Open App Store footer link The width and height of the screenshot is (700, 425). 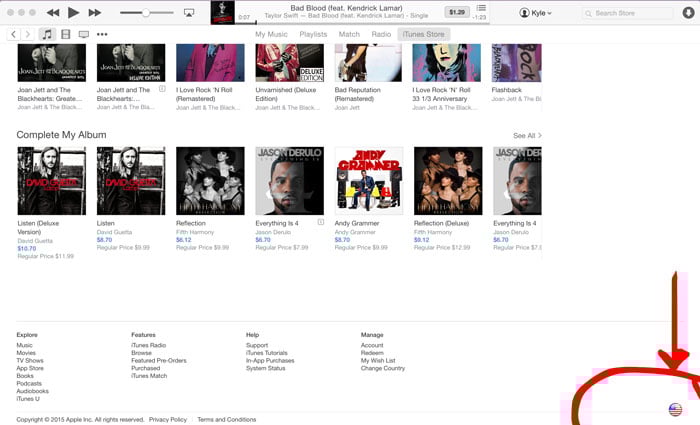coord(30,368)
